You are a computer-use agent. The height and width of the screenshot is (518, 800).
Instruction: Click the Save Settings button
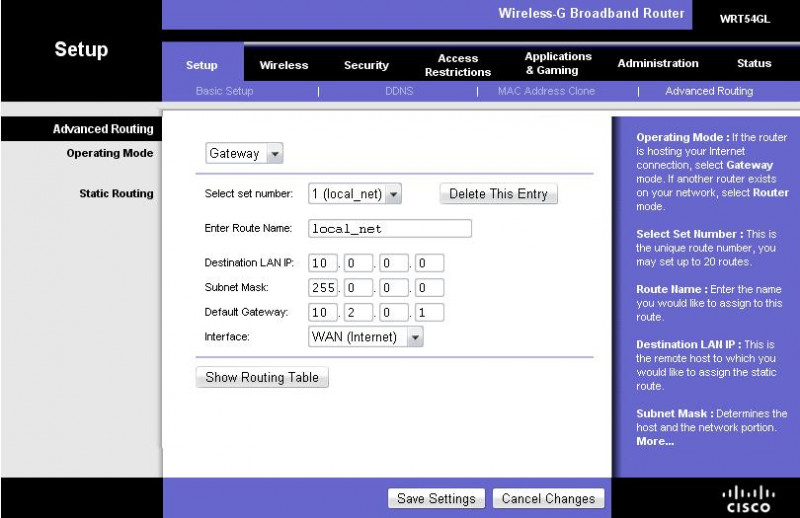(436, 499)
